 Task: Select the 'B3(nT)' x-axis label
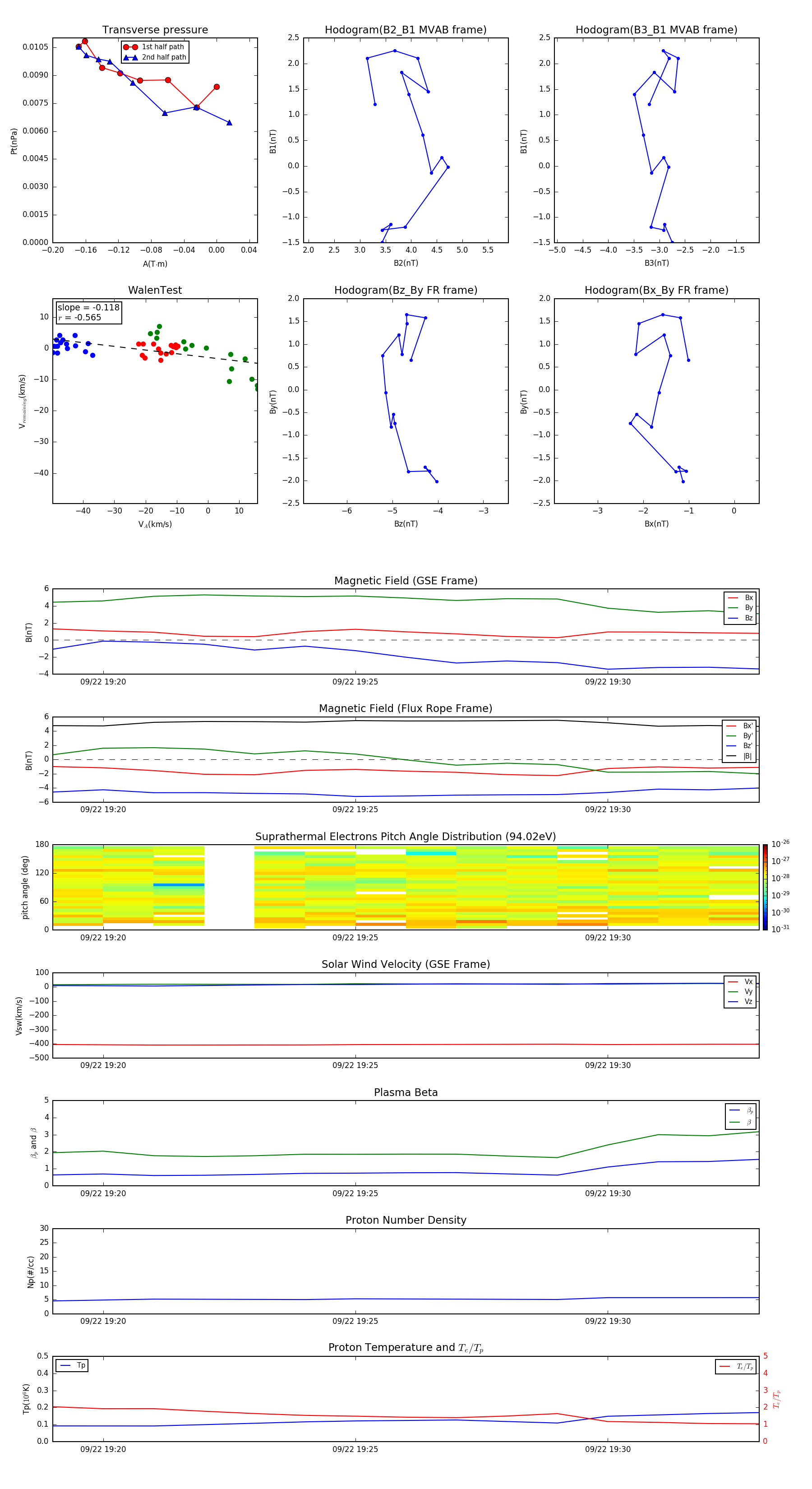pyautogui.click(x=656, y=263)
